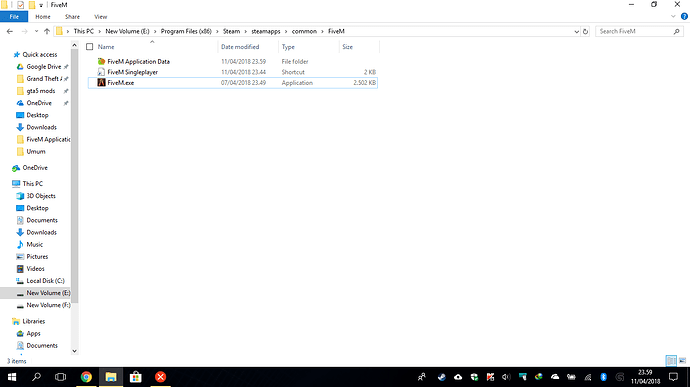
Task: Open pinned OneDrive under Quick access
Action: point(39,103)
